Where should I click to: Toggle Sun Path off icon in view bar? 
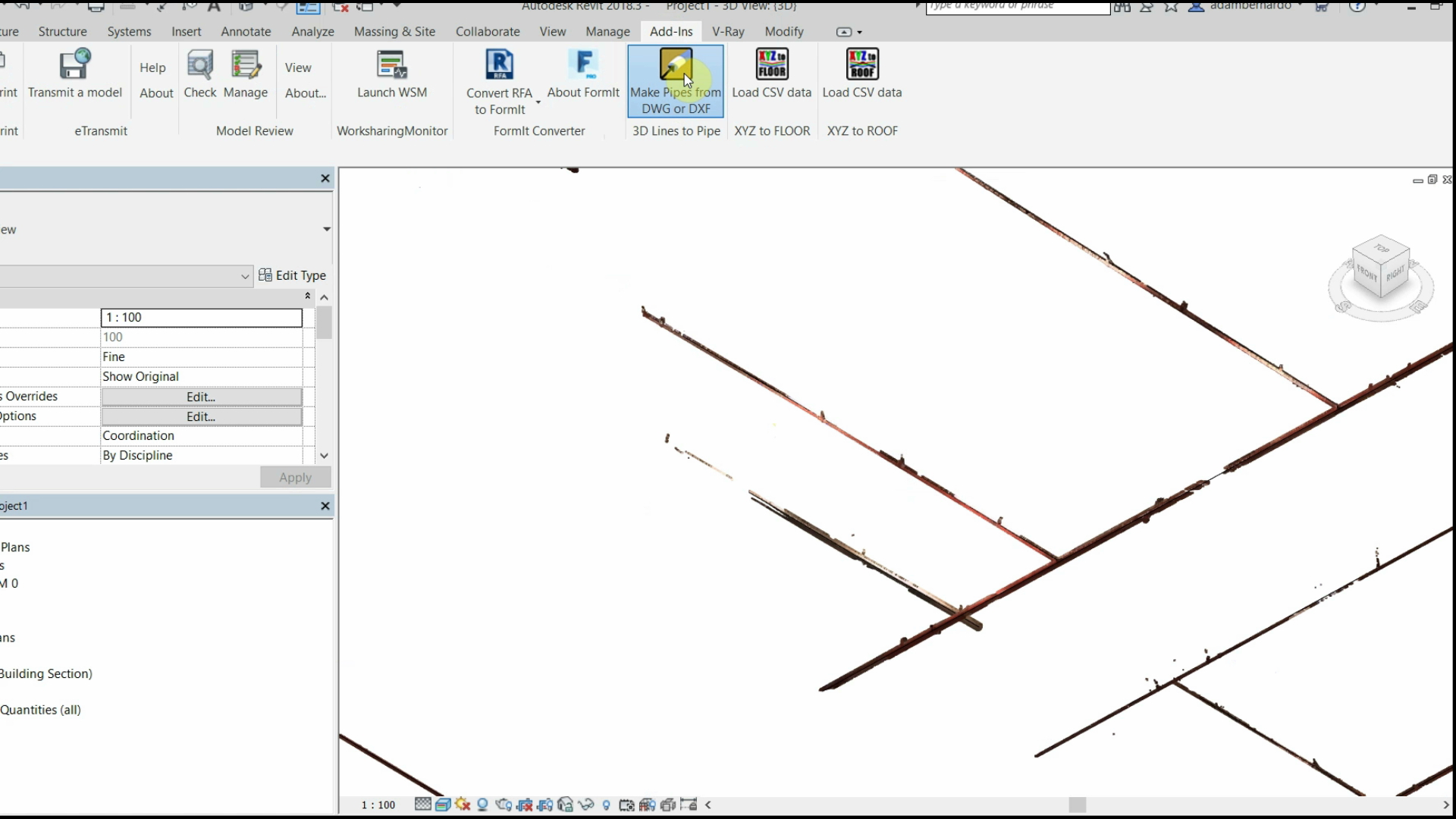pos(463,805)
